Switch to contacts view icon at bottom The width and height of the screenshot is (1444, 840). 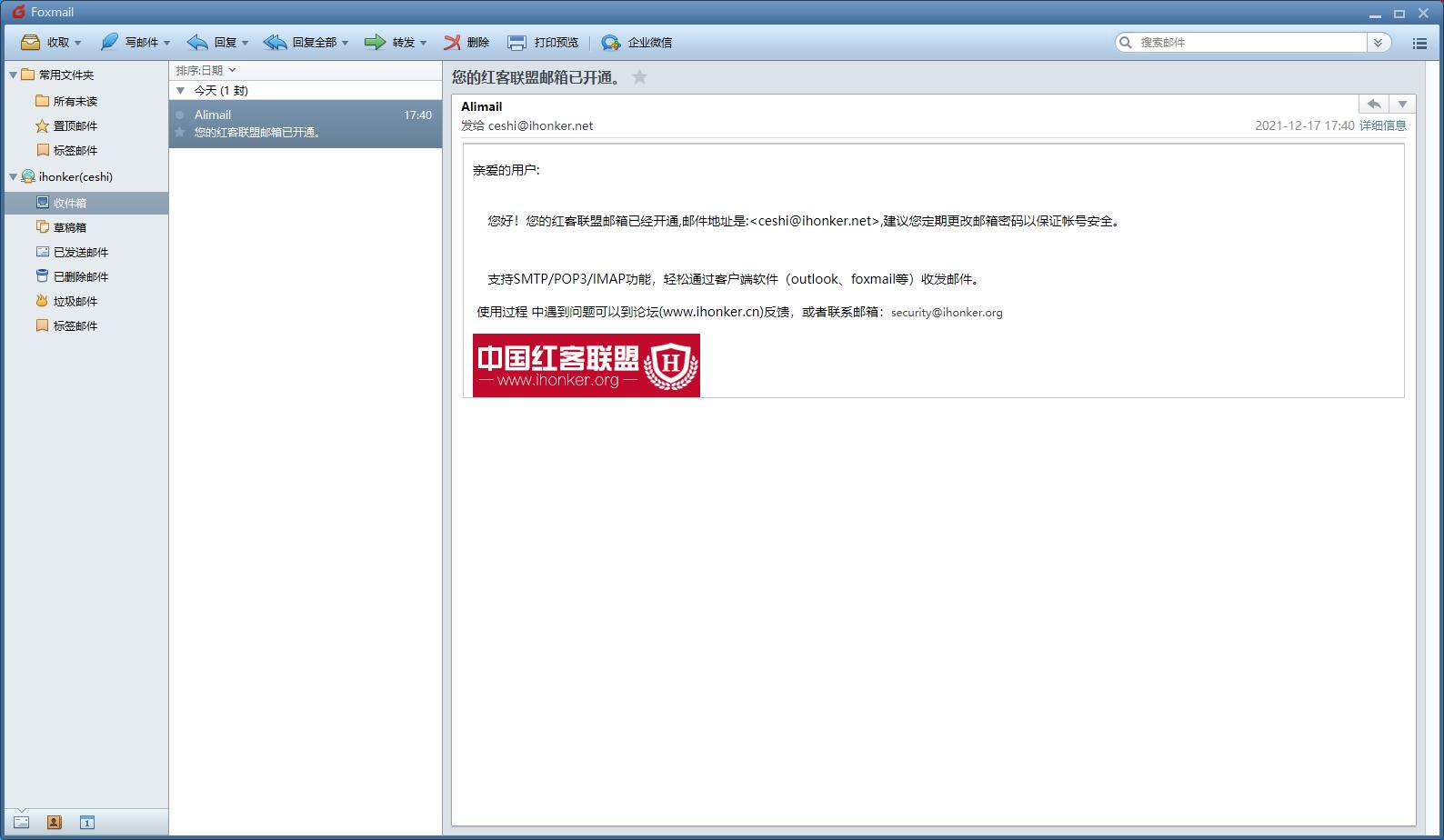[55, 823]
